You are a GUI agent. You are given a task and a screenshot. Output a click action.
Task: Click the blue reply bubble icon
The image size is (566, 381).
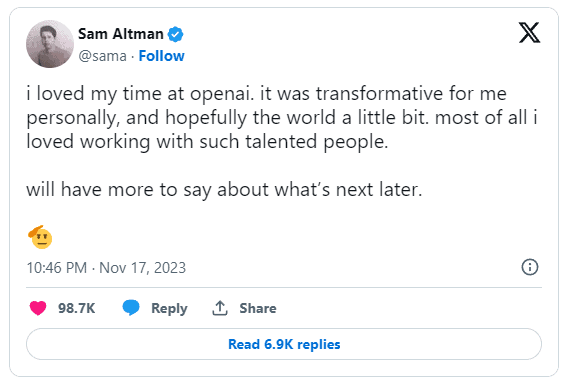click(131, 308)
